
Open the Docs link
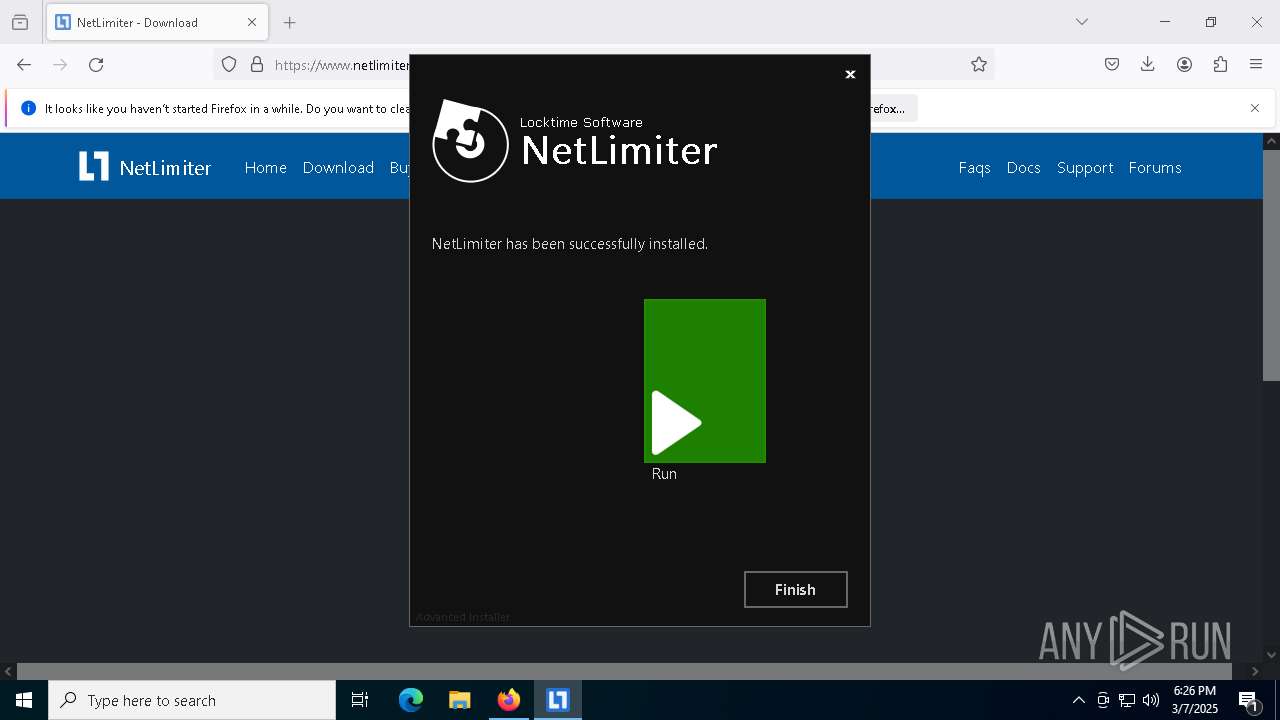[x=1023, y=168]
